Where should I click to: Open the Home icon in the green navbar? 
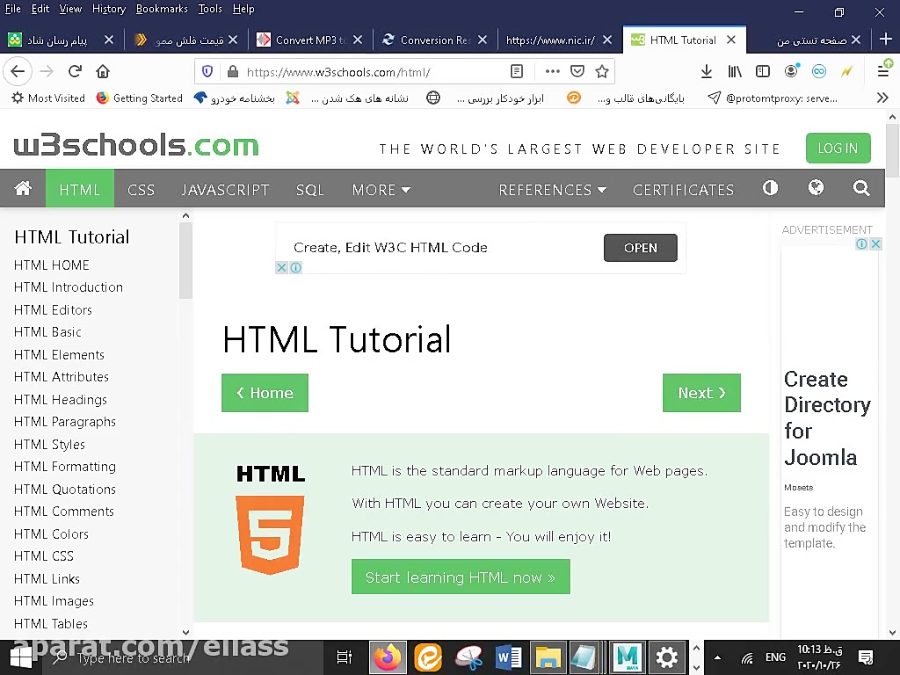[x=22, y=189]
